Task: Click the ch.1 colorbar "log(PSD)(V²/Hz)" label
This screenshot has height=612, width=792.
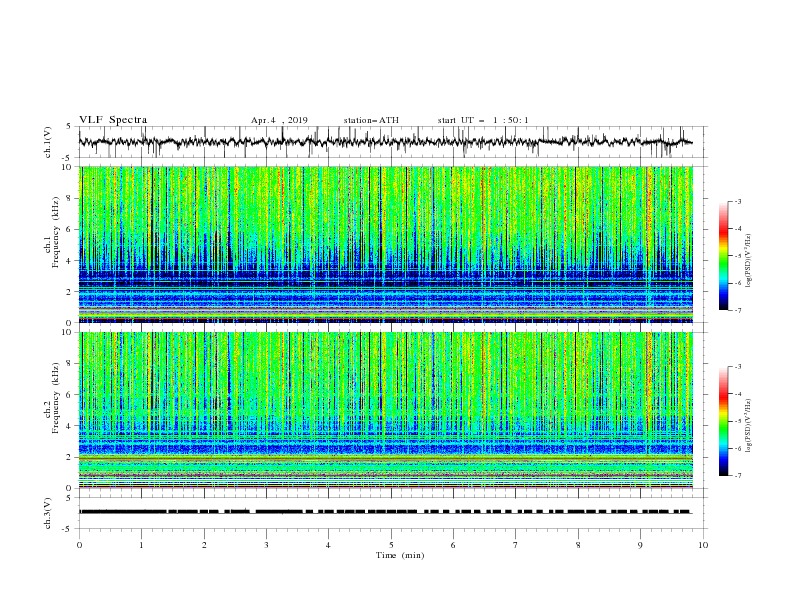Action: 748,261
